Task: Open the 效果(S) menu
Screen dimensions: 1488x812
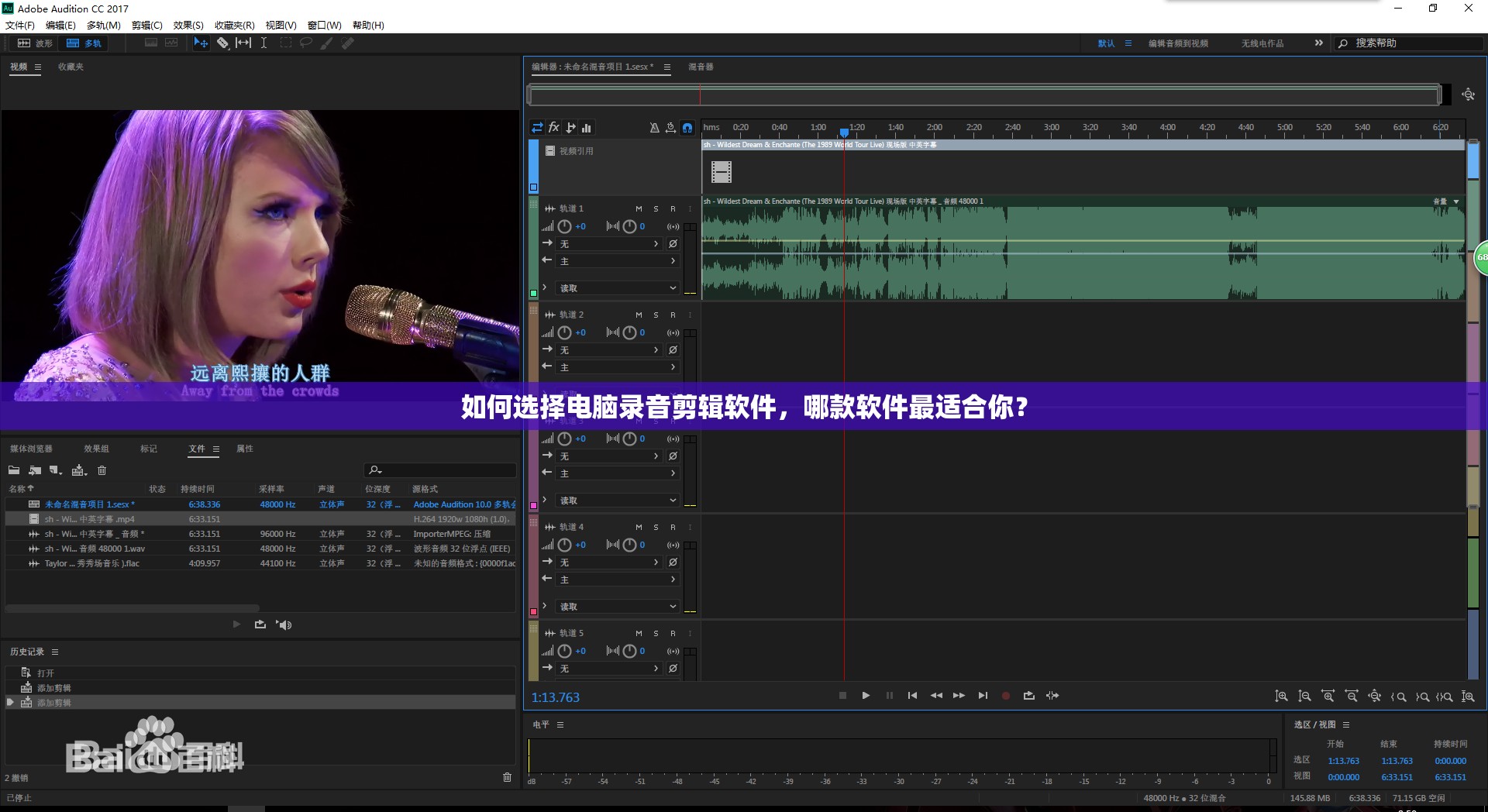Action: [188, 26]
